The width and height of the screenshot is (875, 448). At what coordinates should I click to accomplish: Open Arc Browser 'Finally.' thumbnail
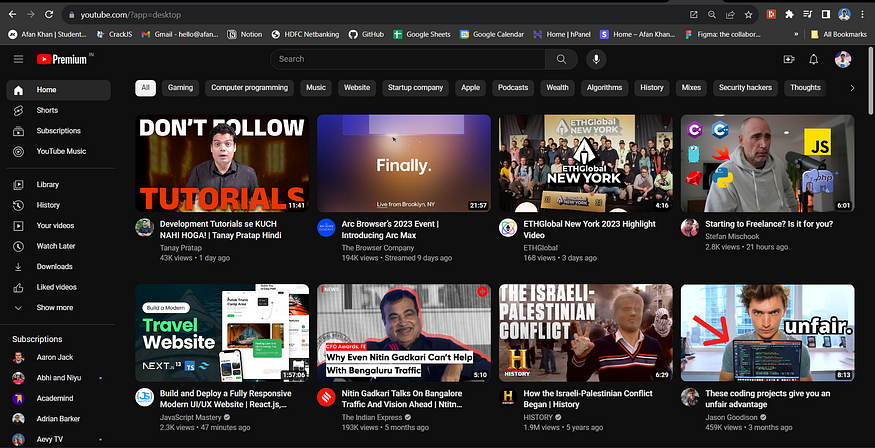click(x=404, y=163)
